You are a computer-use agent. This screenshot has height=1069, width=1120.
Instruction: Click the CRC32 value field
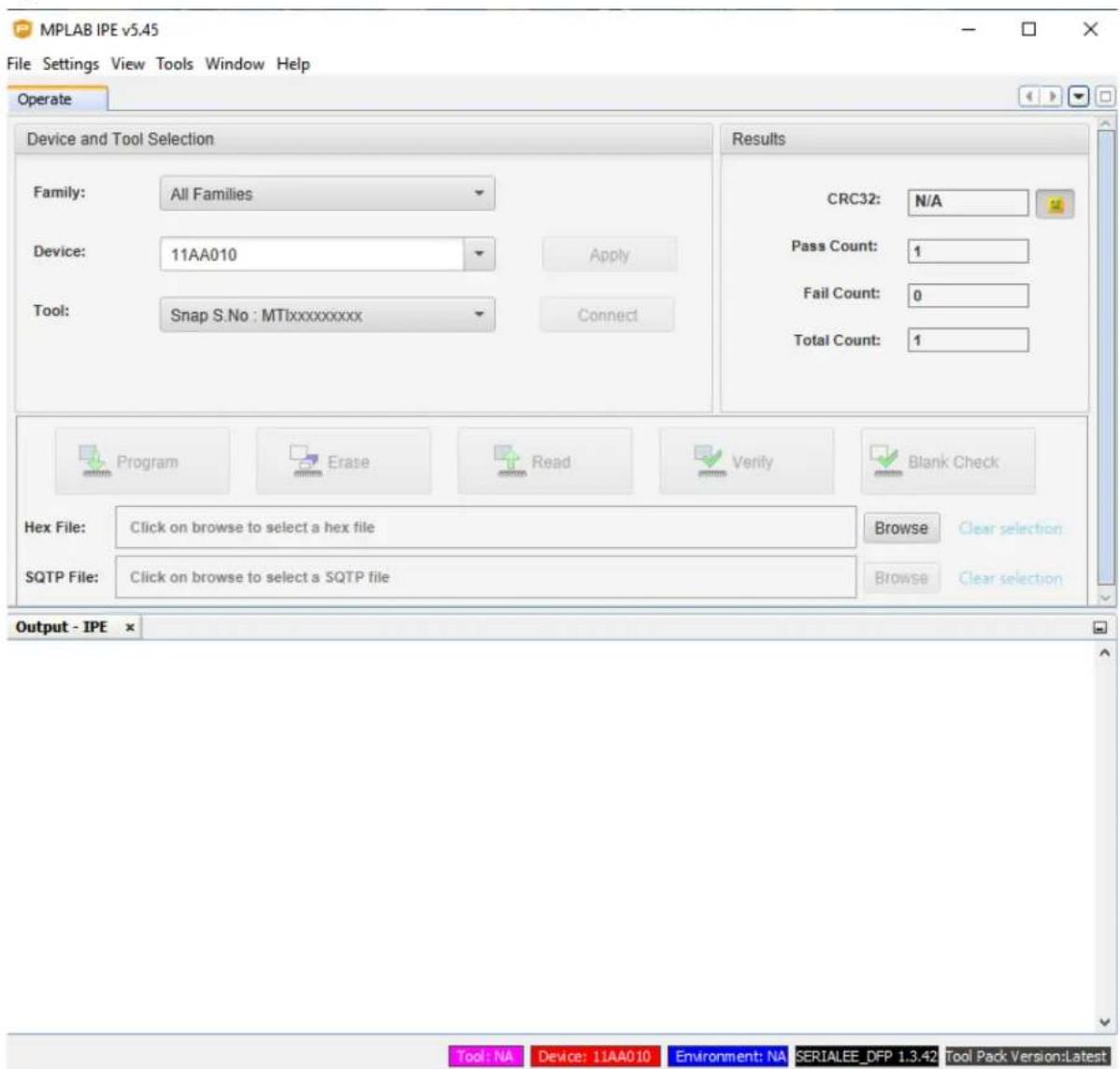pos(968,202)
